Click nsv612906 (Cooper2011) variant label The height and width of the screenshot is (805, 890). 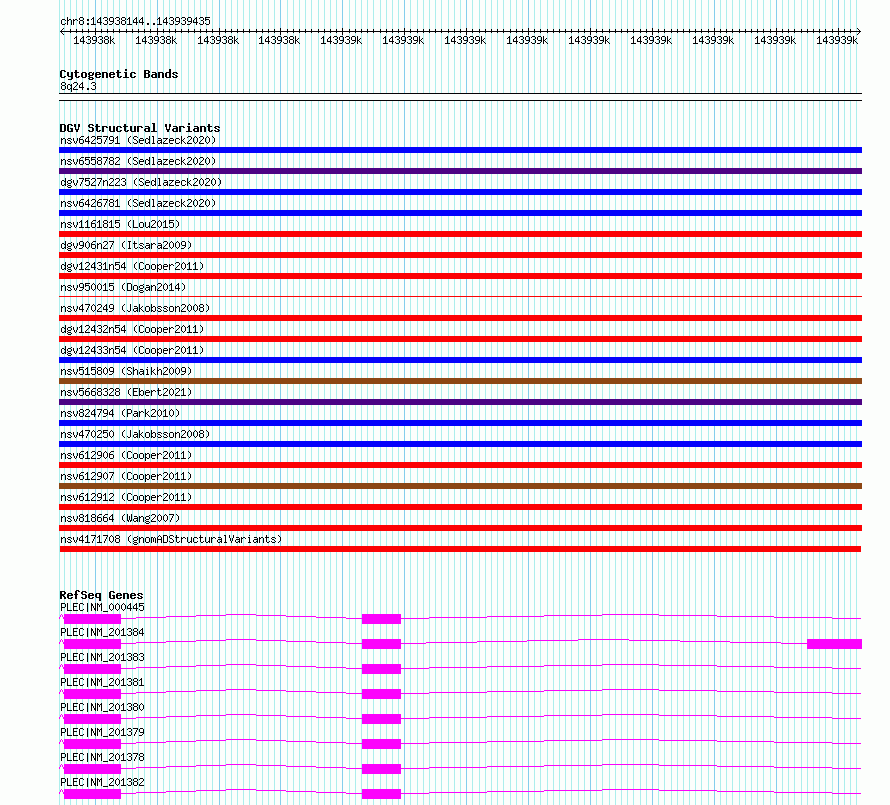point(126,455)
